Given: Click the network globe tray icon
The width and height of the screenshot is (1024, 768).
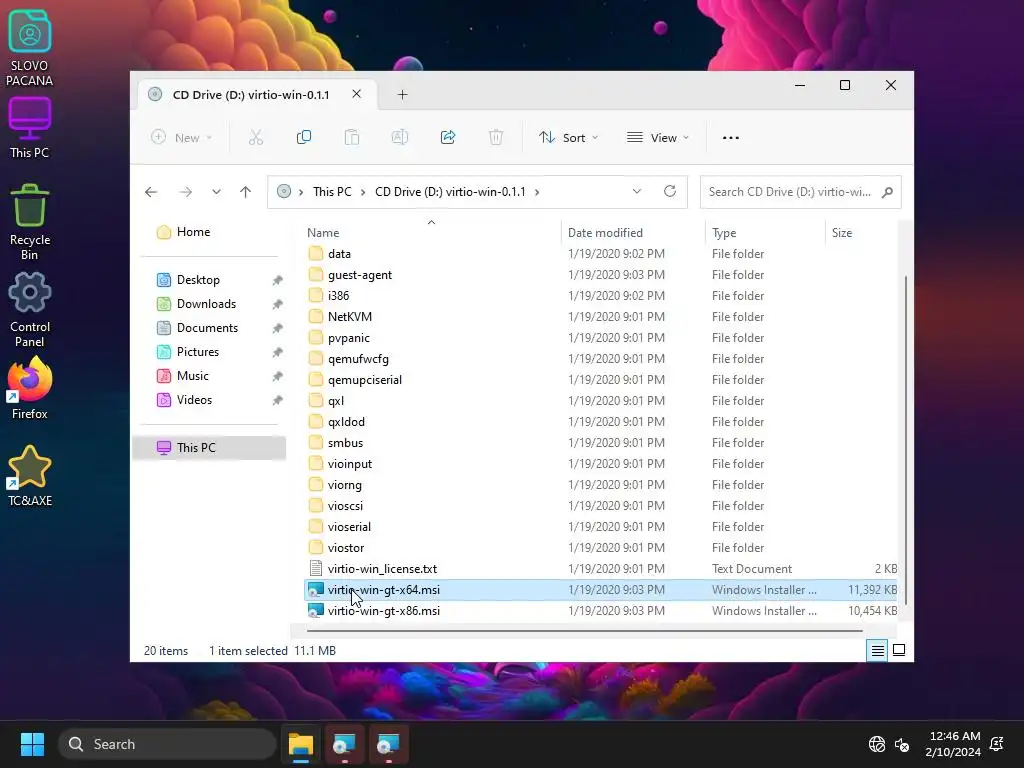Looking at the screenshot, I should [x=876, y=744].
